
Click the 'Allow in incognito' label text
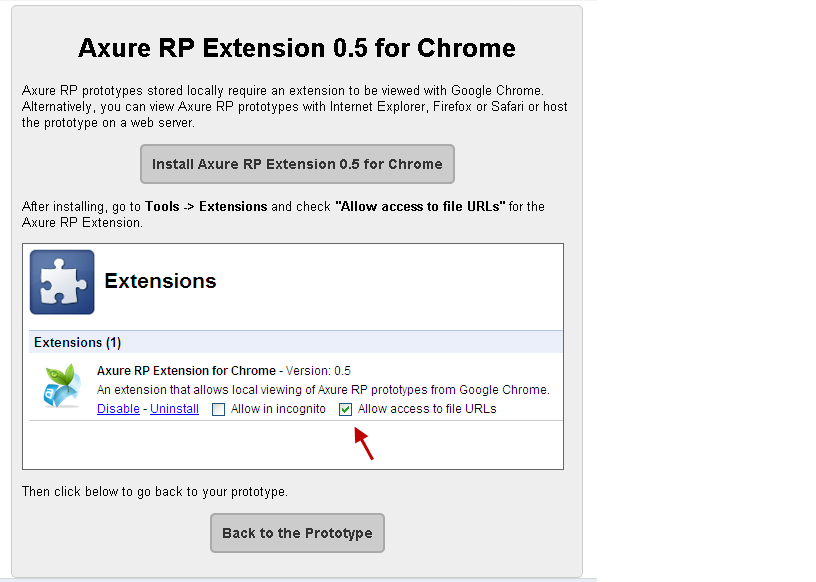[x=278, y=409]
